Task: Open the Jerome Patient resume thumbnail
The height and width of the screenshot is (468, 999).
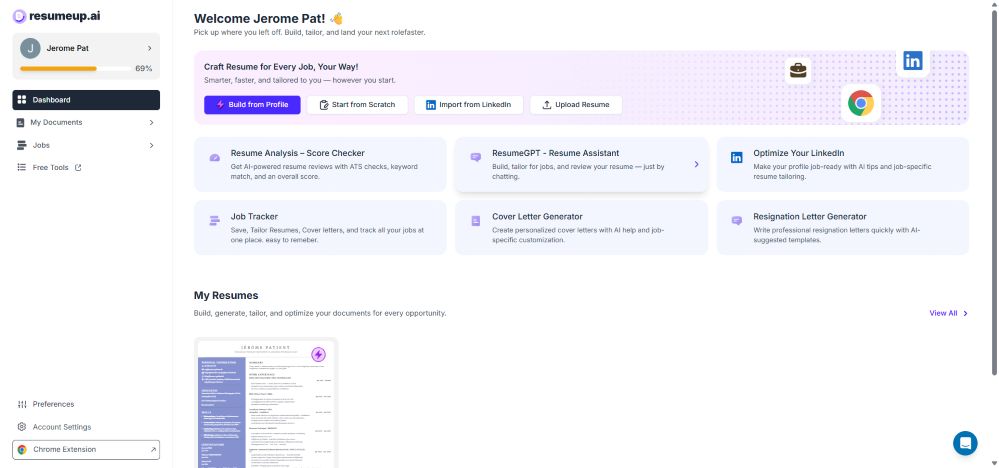Action: click(266, 403)
